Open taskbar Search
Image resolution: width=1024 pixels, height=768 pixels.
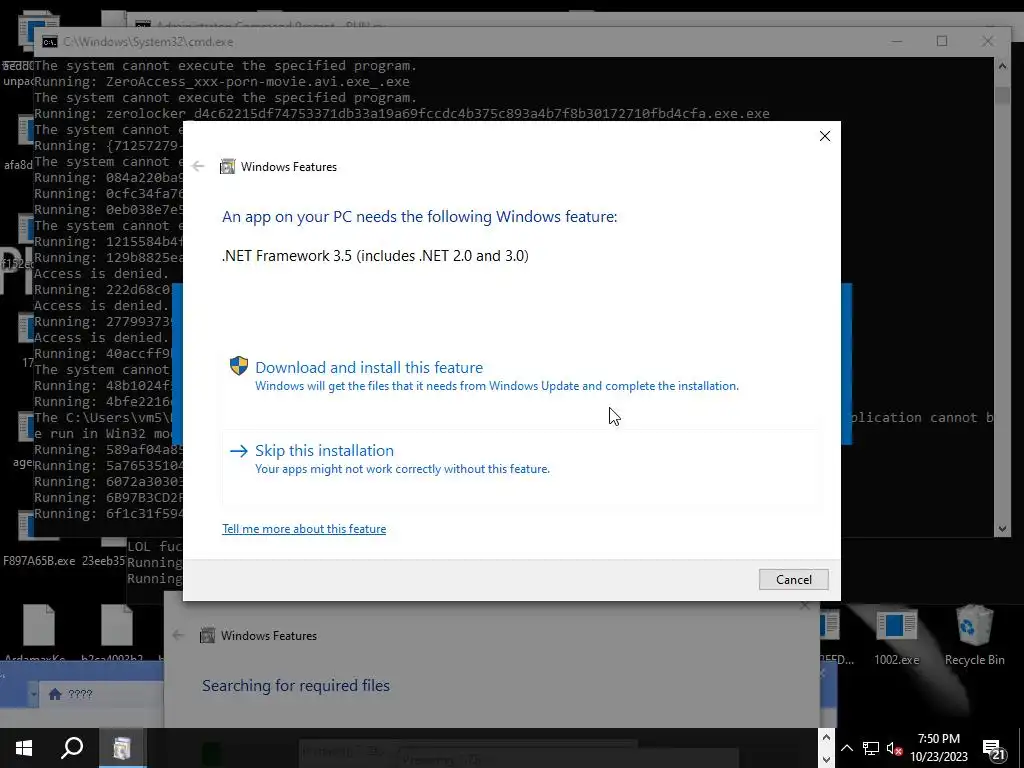pyautogui.click(x=72, y=748)
